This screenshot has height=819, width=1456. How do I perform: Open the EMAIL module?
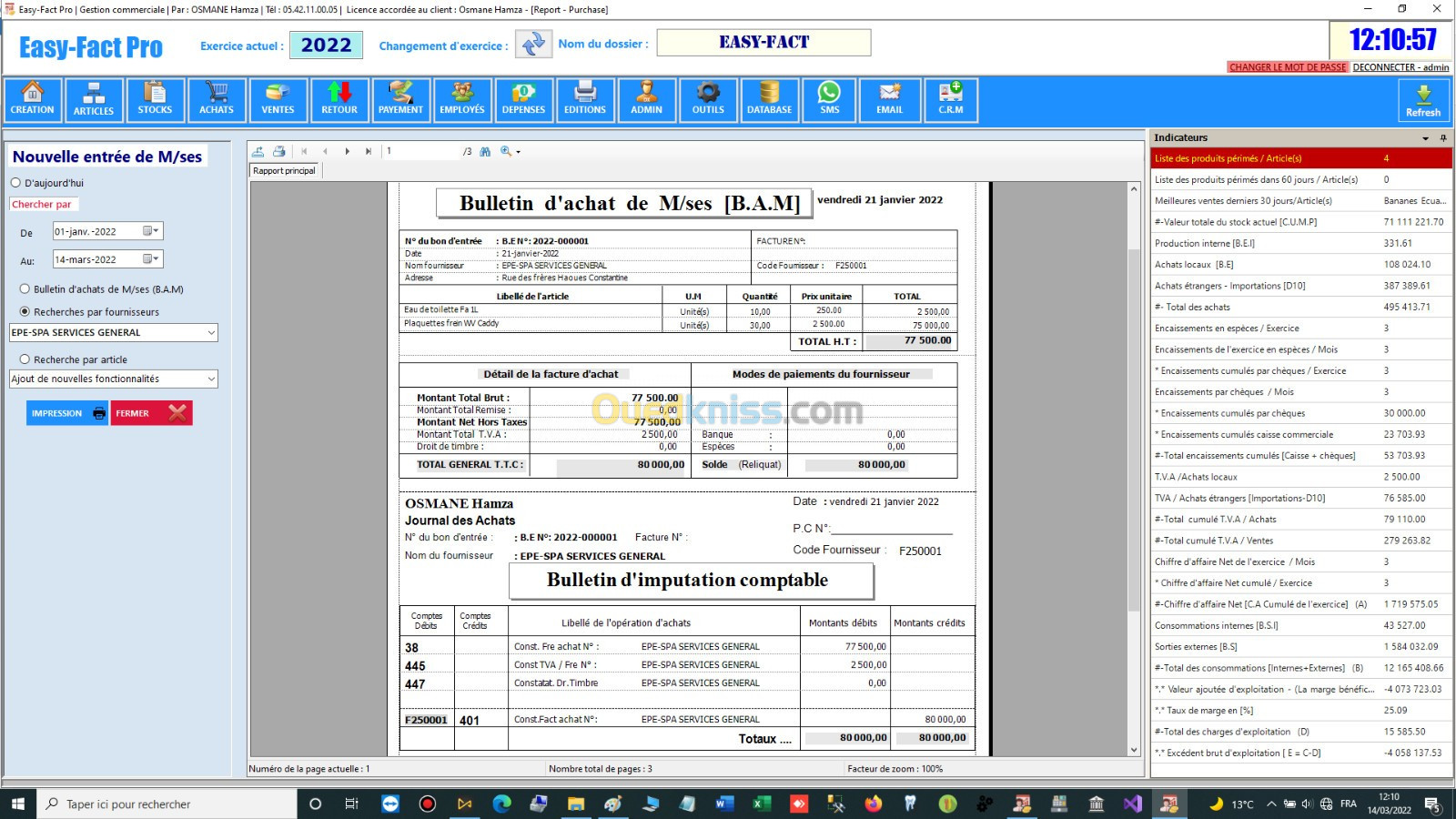pos(890,100)
